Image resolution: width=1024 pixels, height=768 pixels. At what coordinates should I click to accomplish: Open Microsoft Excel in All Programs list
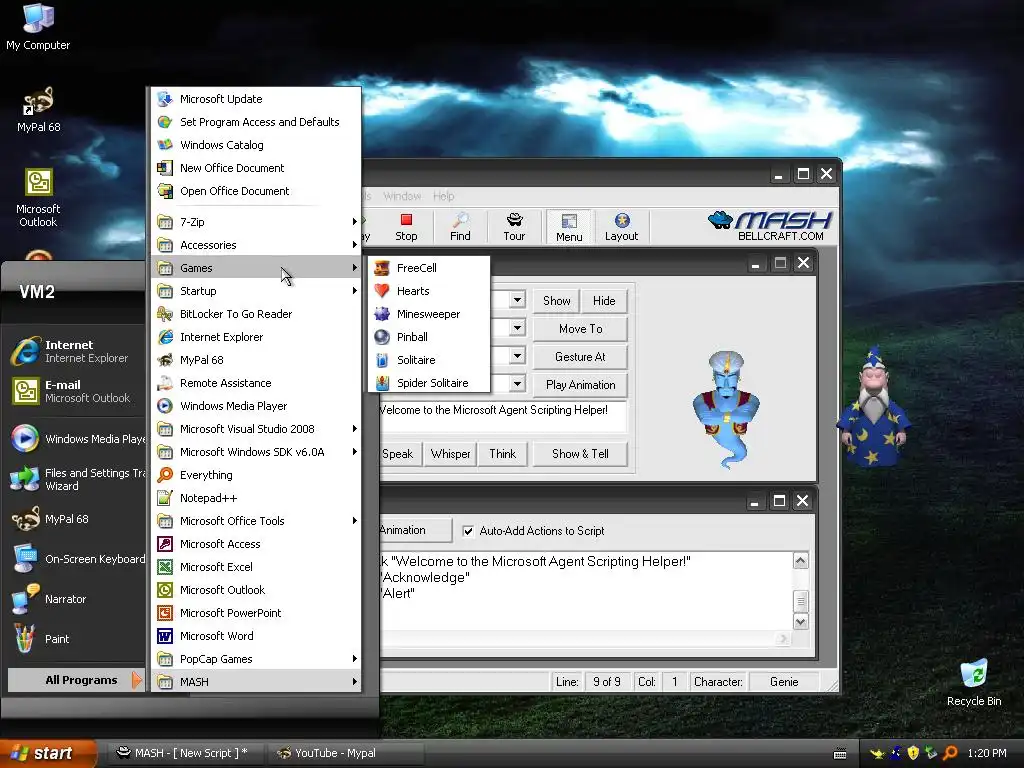tap(256, 567)
